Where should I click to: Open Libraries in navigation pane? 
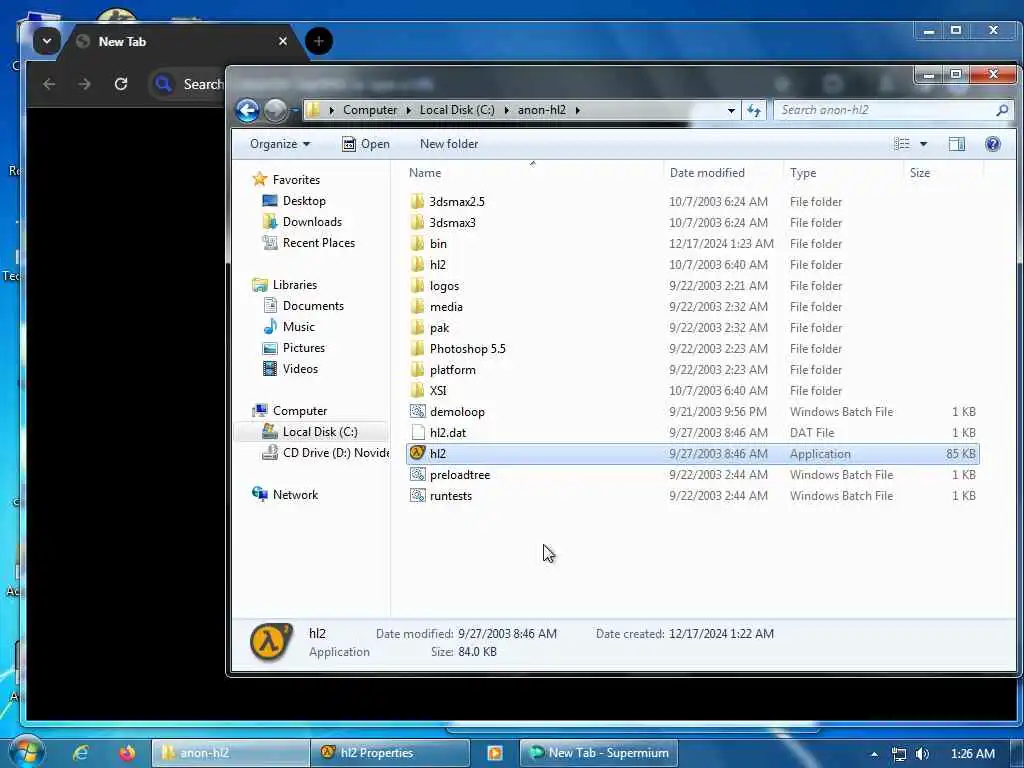click(295, 285)
